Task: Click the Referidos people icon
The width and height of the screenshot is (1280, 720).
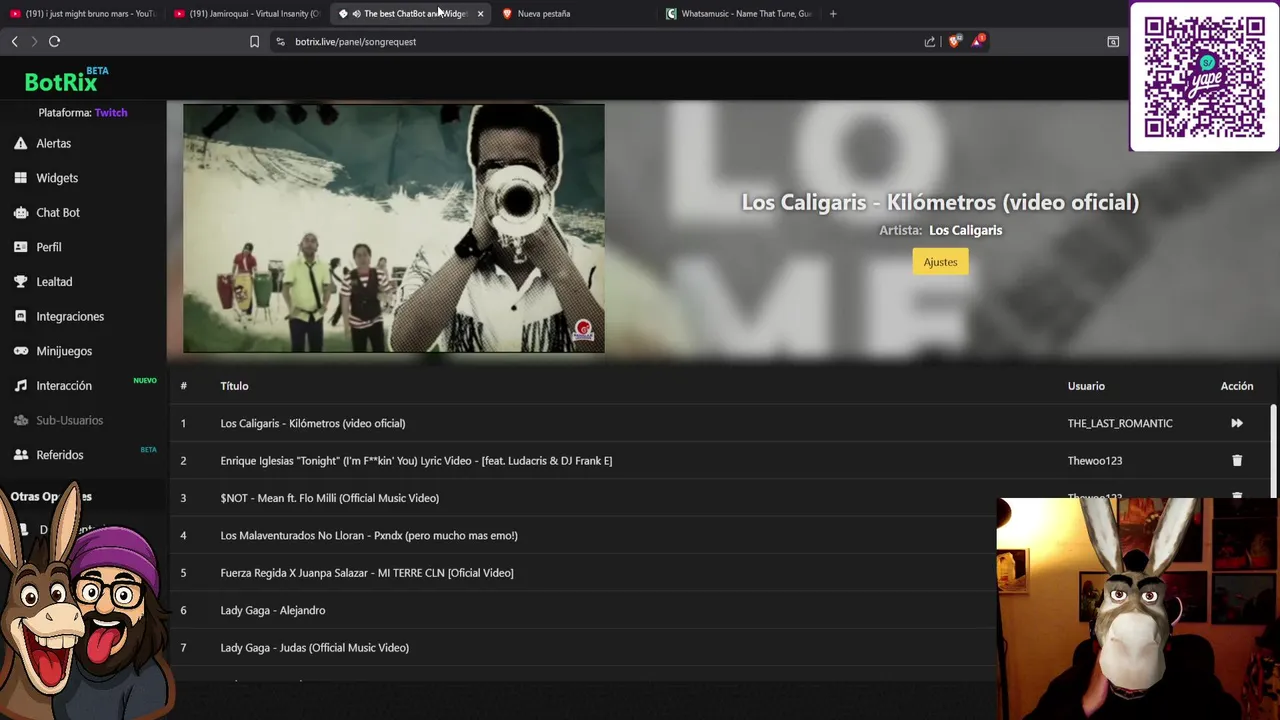Action: tap(20, 455)
